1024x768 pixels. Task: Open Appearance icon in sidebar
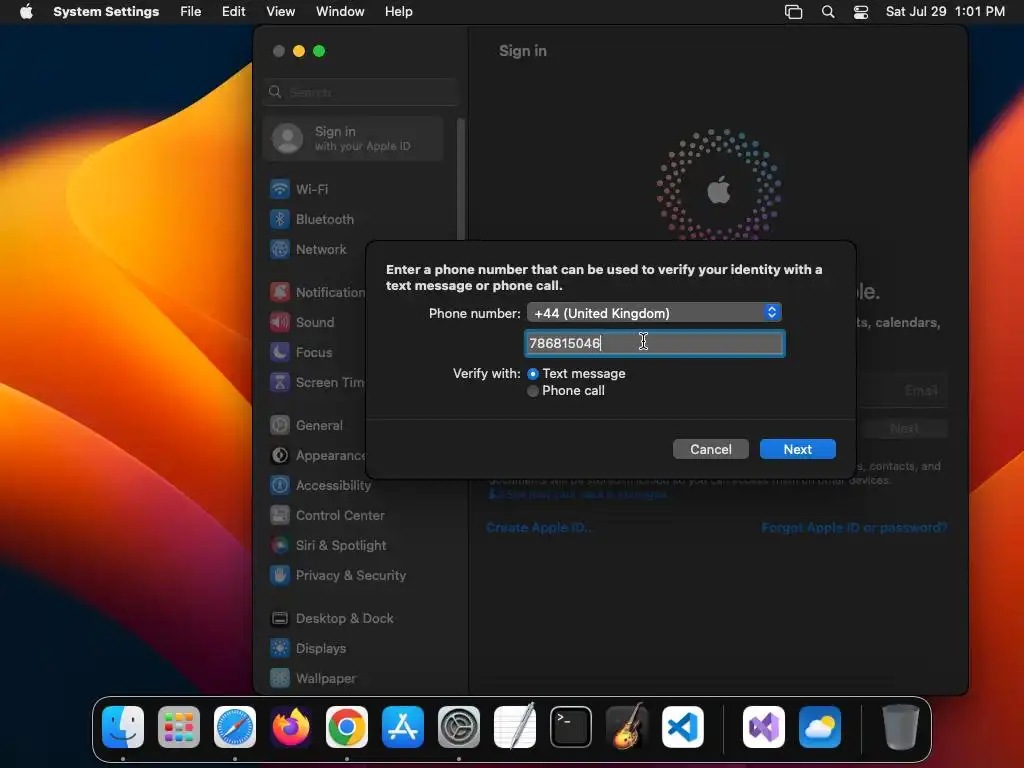coord(280,456)
